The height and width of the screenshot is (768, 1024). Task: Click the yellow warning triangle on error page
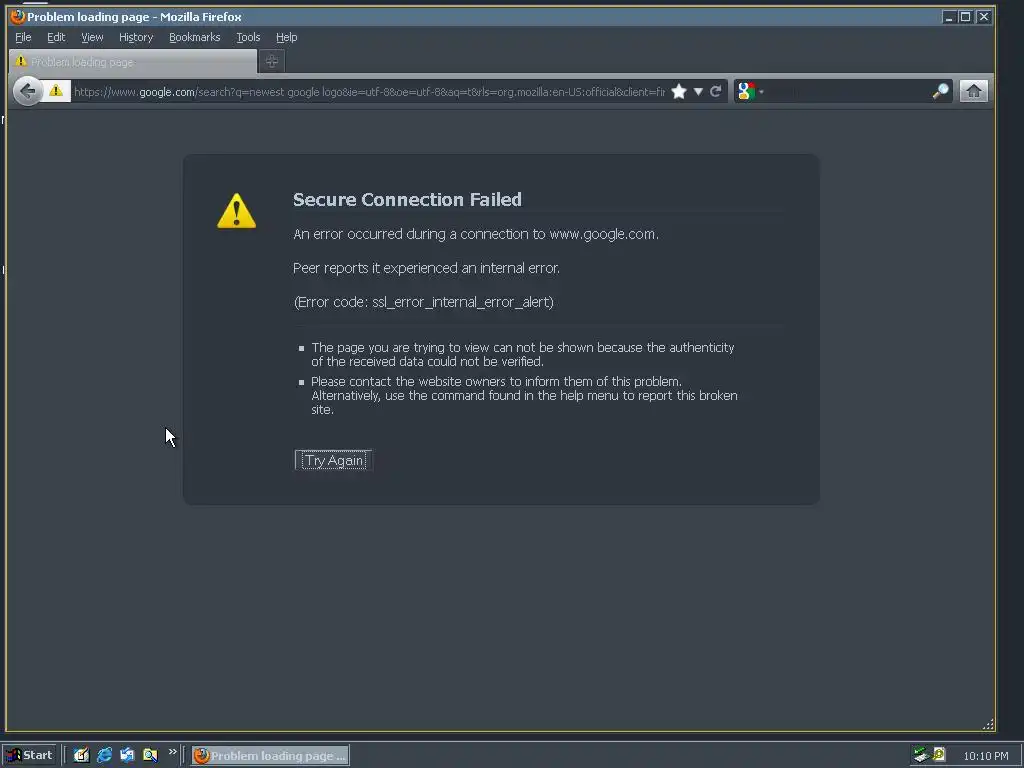236,211
